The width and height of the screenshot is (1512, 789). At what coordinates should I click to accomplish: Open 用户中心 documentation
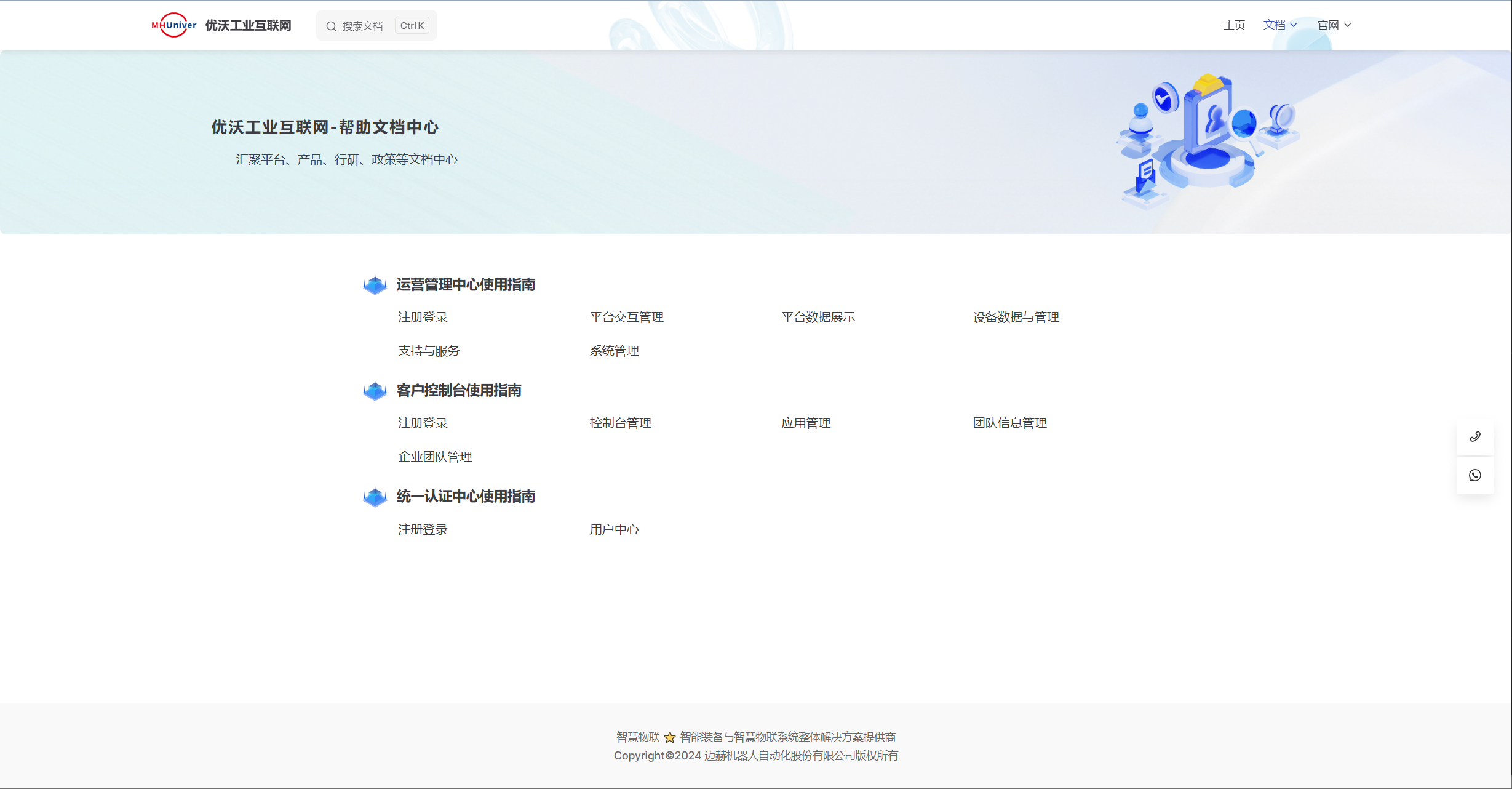tap(614, 530)
